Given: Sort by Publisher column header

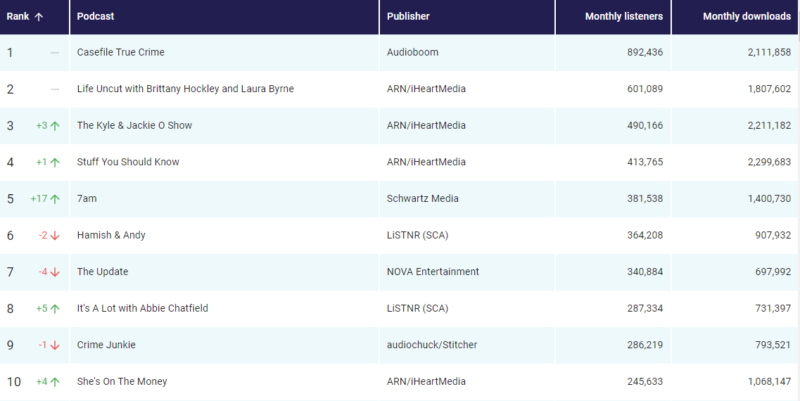Looking at the screenshot, I should coord(408,17).
